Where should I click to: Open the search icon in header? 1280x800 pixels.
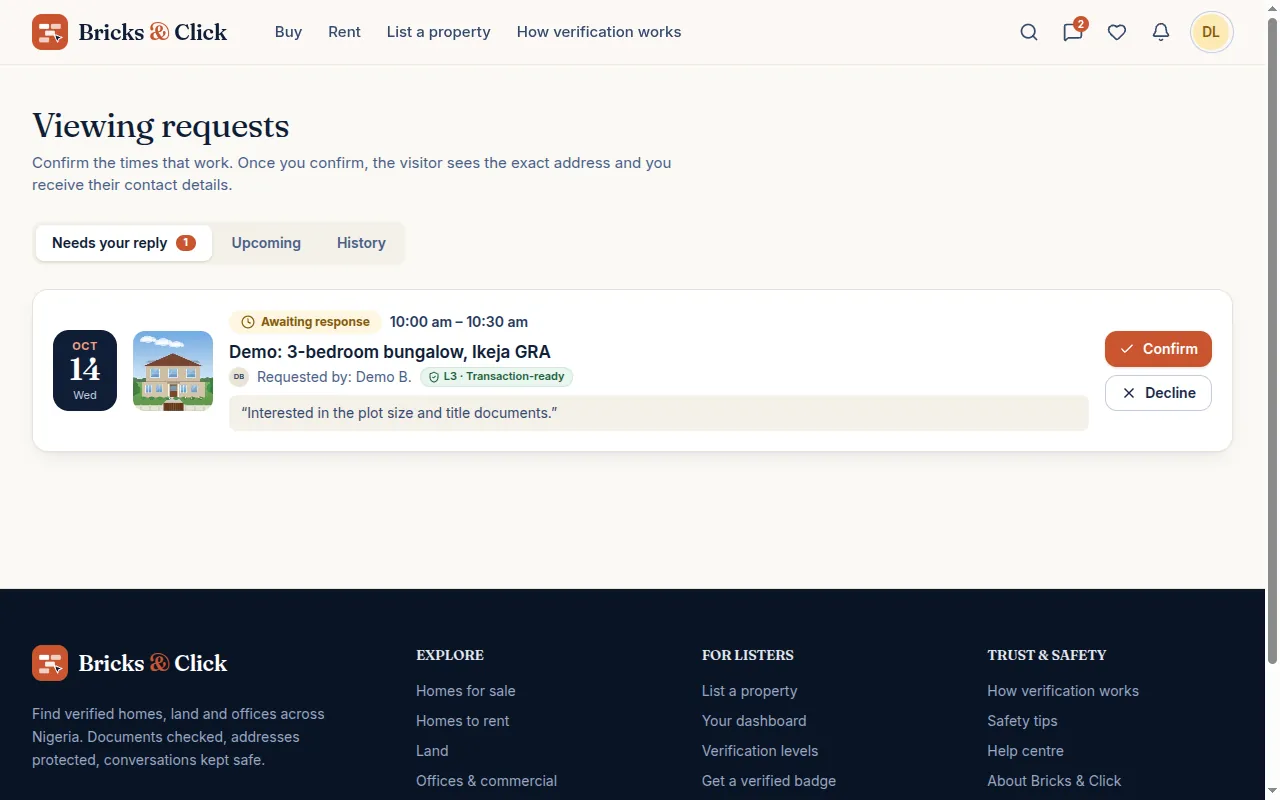coord(1029,32)
